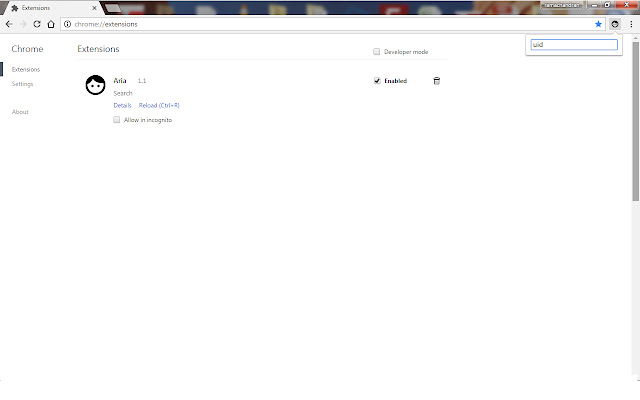
Task: Select the Extensions tab in tab strip
Action: tap(53, 8)
